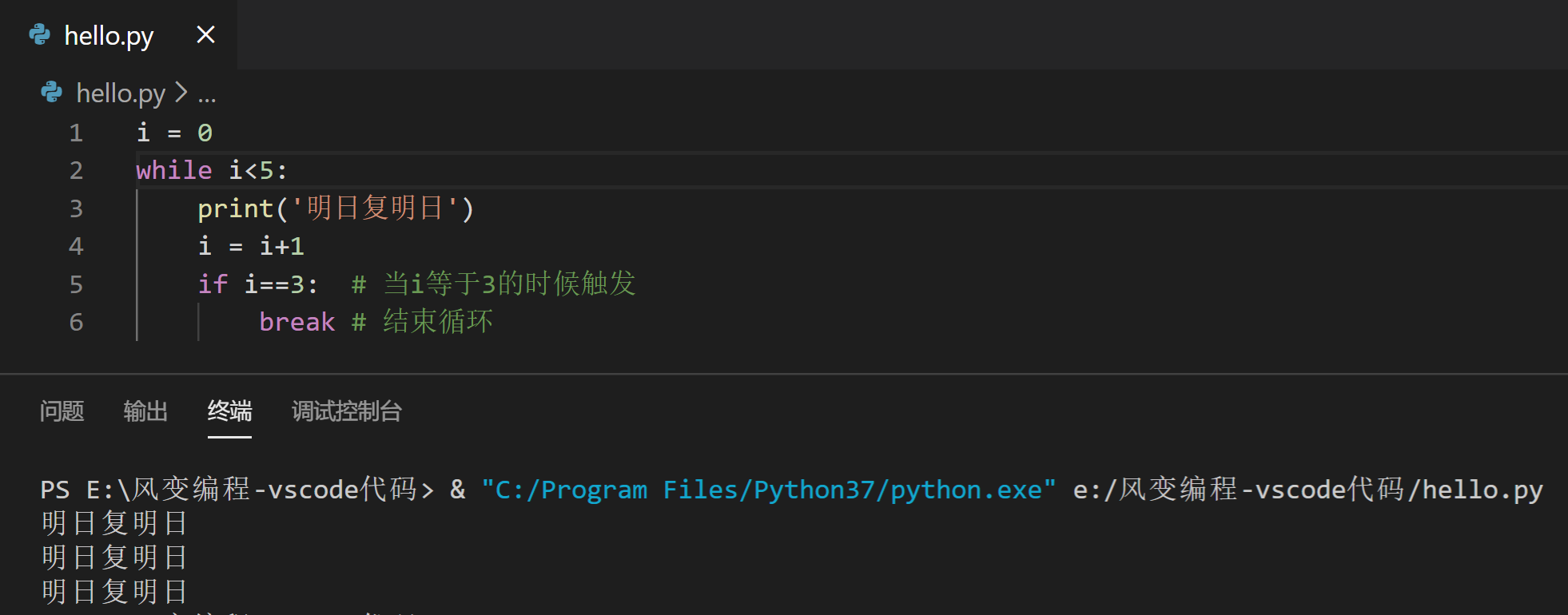Place cursor on the while keyword
The height and width of the screenshot is (615, 1568).
tap(174, 170)
